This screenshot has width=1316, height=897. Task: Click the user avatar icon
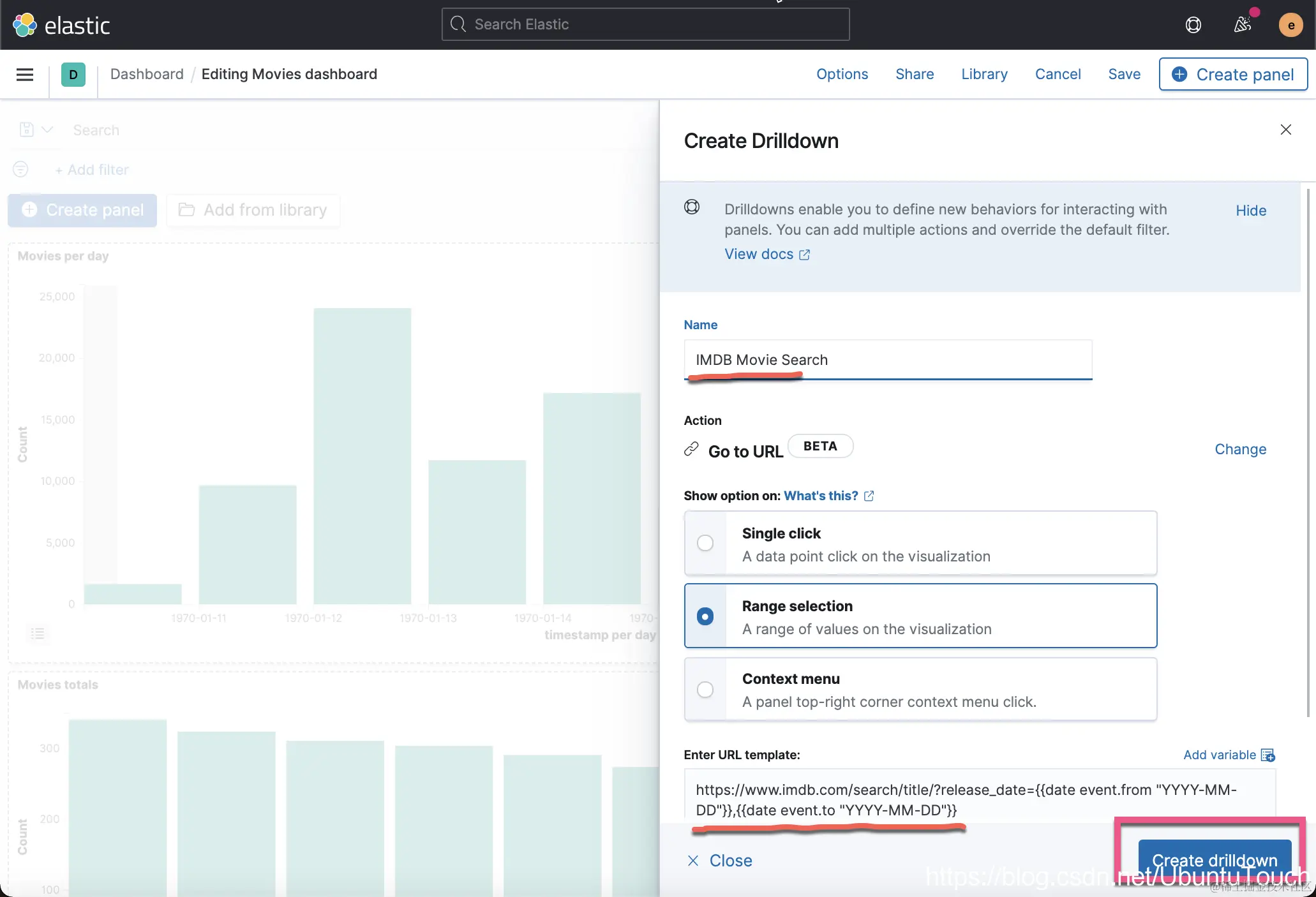(1290, 25)
